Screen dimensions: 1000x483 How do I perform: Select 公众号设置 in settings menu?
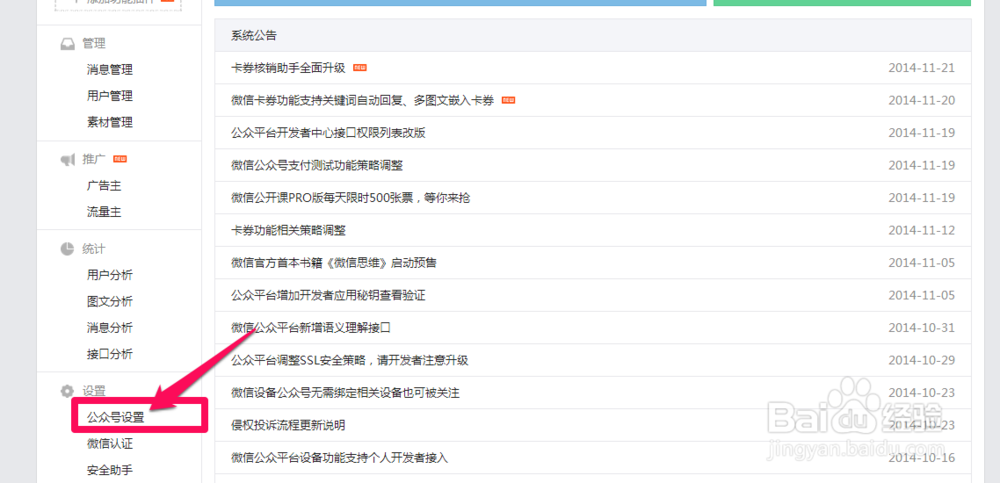click(x=115, y=418)
